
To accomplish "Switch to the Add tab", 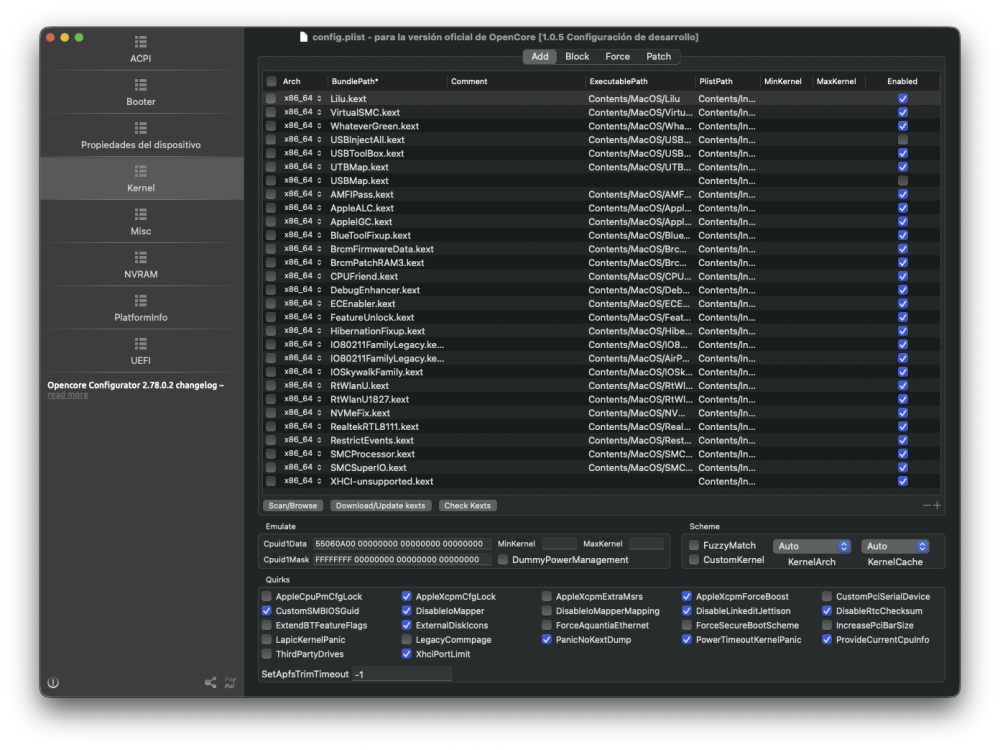I will [x=540, y=57].
